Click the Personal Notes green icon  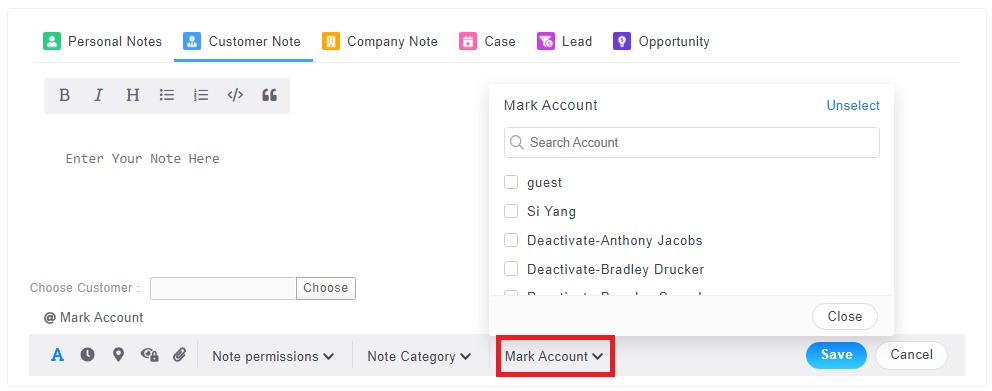(x=52, y=42)
